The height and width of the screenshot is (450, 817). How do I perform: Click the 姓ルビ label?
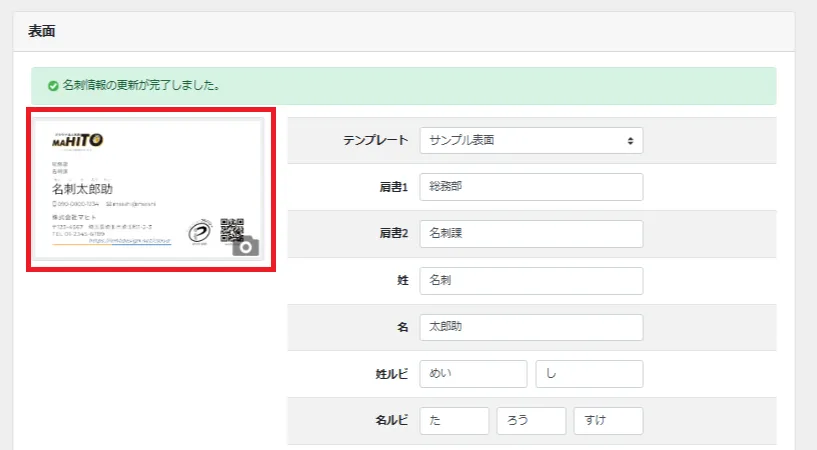391,374
